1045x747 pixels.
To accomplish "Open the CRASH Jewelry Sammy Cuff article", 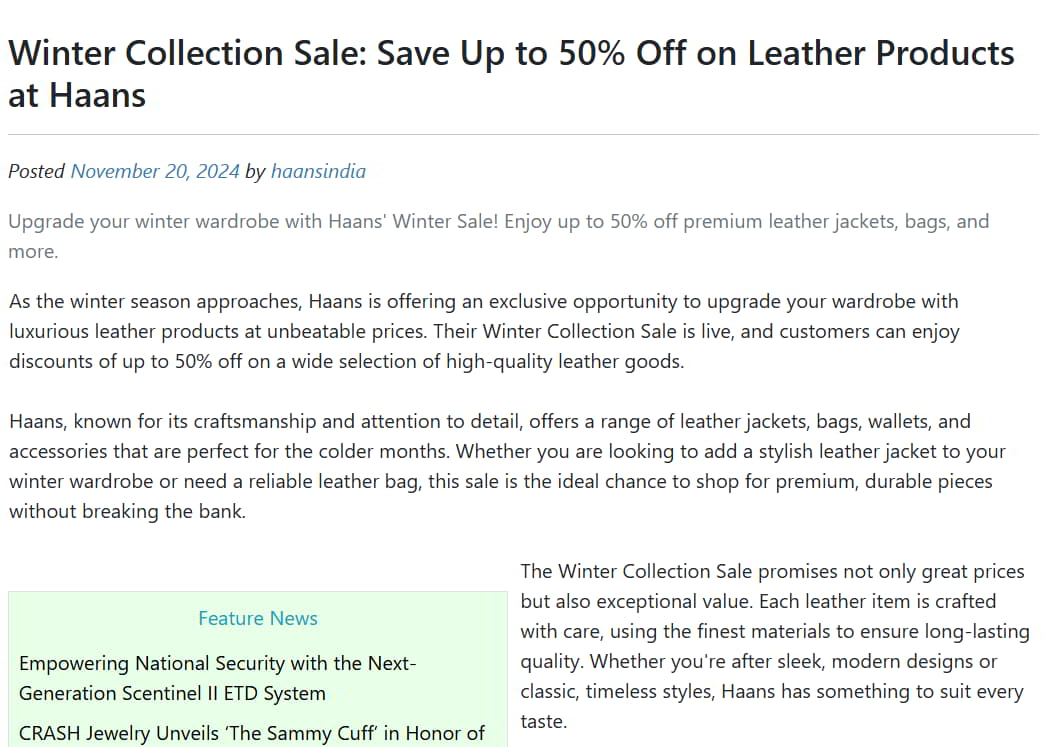I will pos(252,733).
